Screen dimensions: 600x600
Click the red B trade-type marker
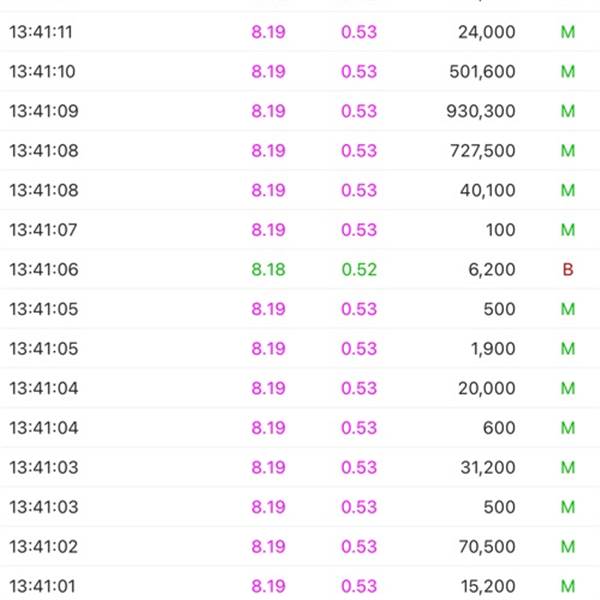click(568, 269)
